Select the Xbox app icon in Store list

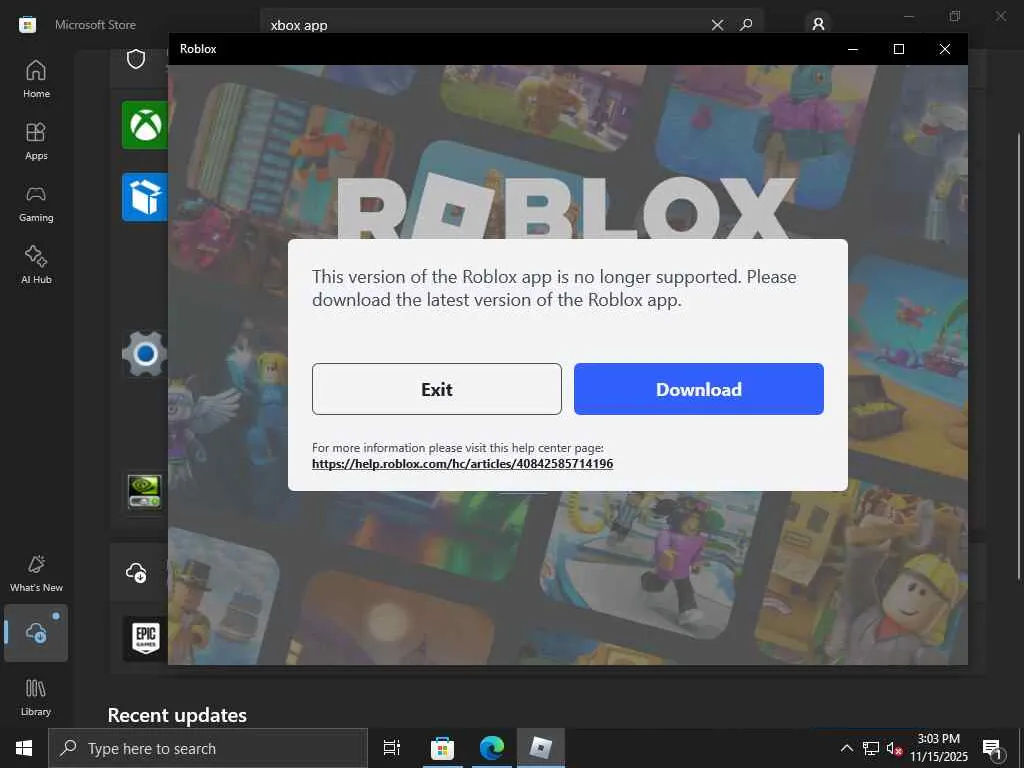pyautogui.click(x=145, y=125)
